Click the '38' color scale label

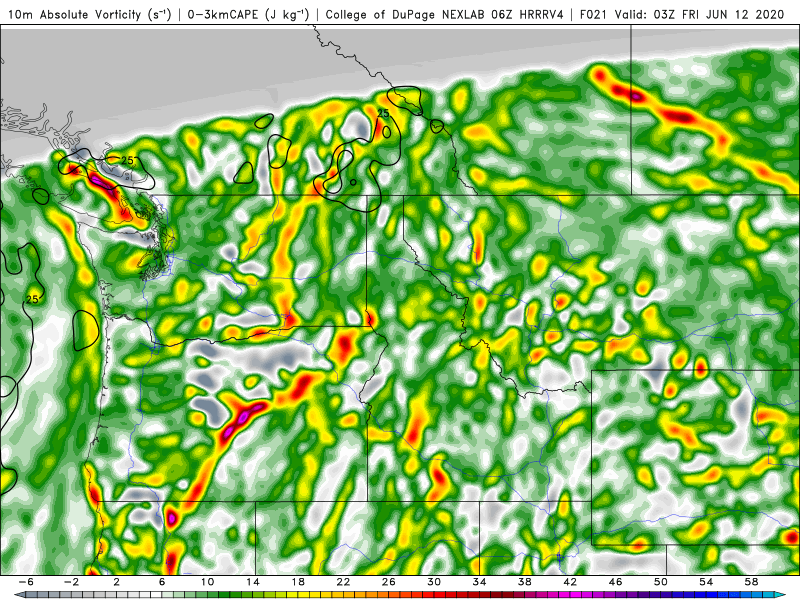pos(524,582)
